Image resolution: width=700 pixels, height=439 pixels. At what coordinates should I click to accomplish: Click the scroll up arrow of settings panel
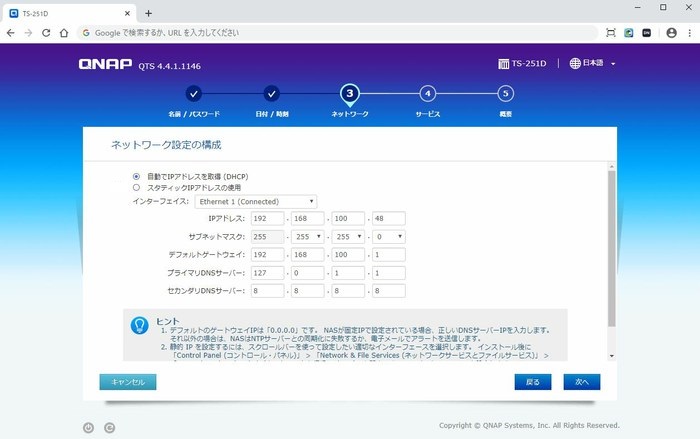612,167
